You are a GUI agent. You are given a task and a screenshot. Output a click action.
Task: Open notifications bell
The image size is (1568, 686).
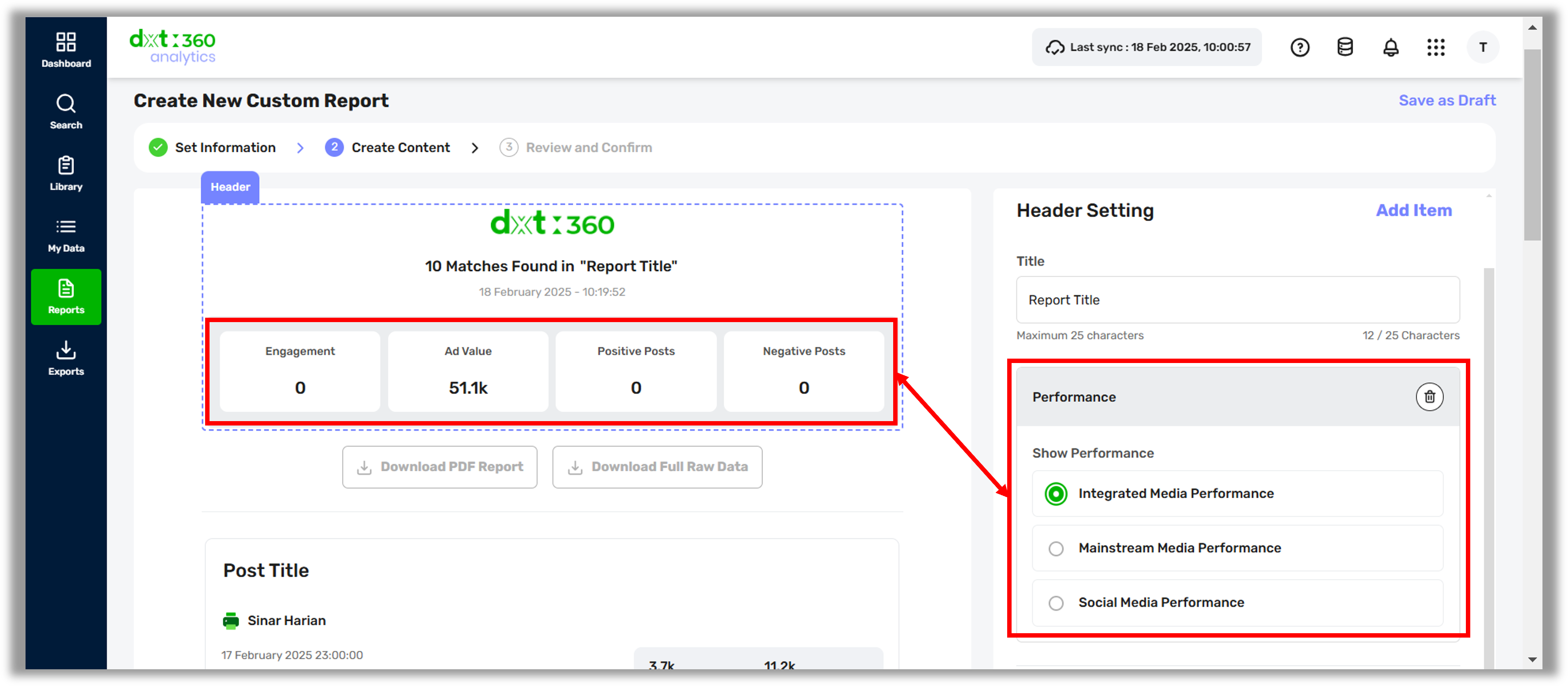point(1390,48)
